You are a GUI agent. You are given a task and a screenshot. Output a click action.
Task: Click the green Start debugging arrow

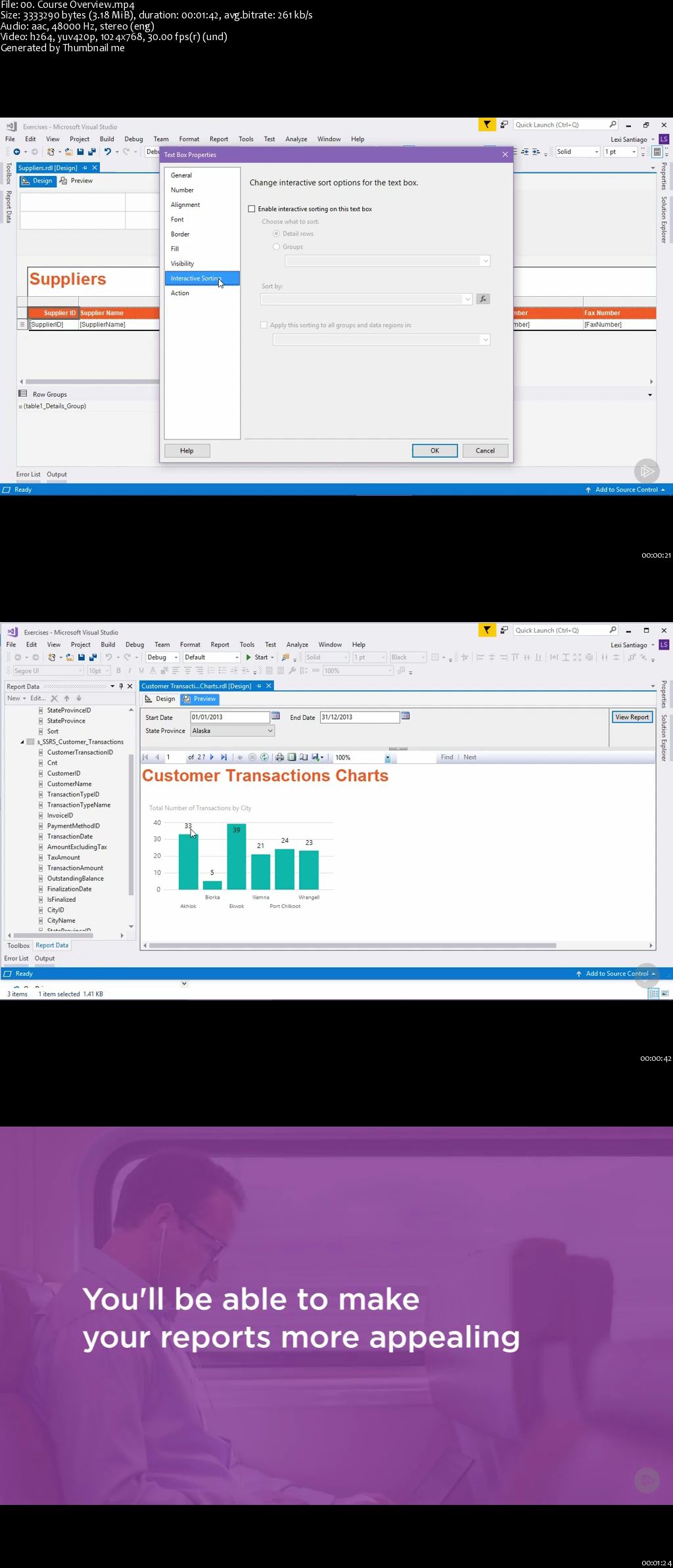(248, 657)
